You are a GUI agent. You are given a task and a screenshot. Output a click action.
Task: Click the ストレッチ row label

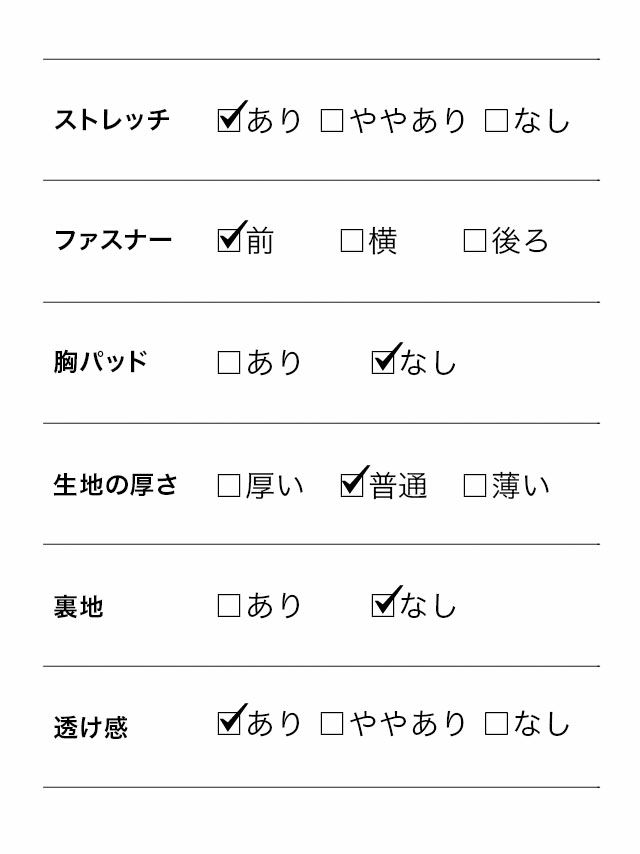[x=112, y=120]
